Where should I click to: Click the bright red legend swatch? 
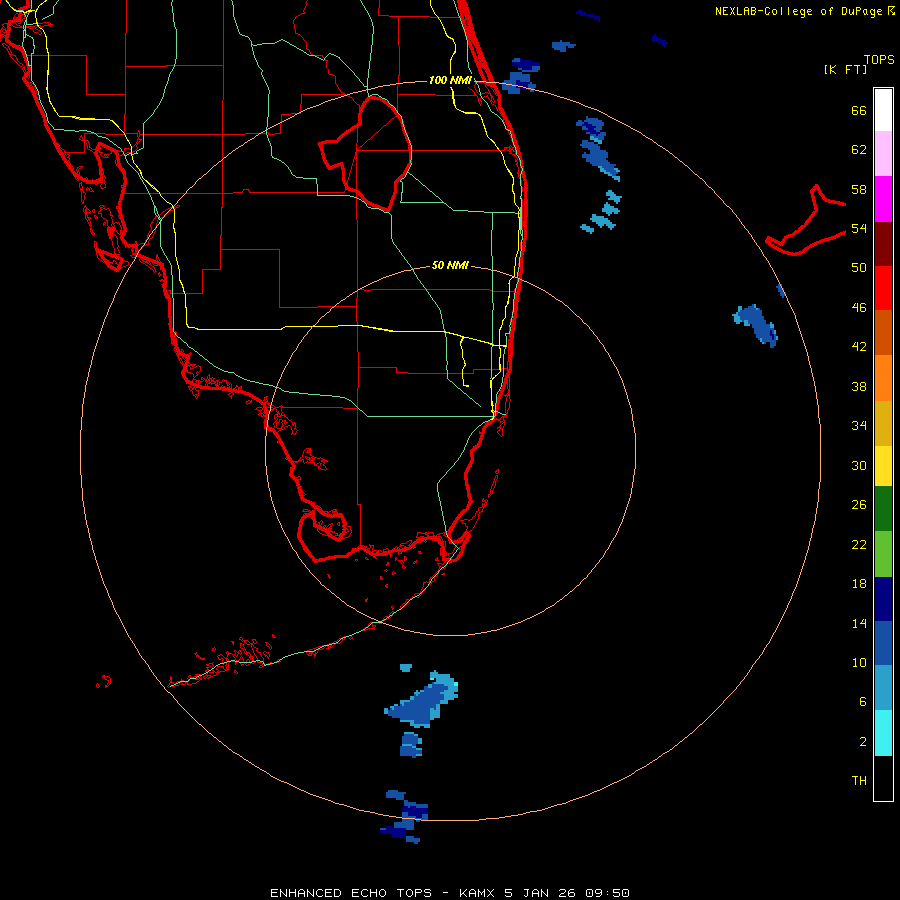(883, 288)
